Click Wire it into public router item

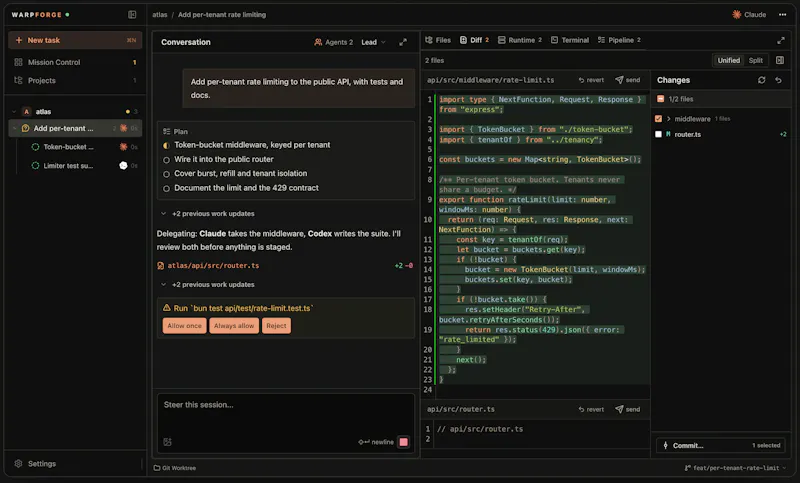(223, 160)
